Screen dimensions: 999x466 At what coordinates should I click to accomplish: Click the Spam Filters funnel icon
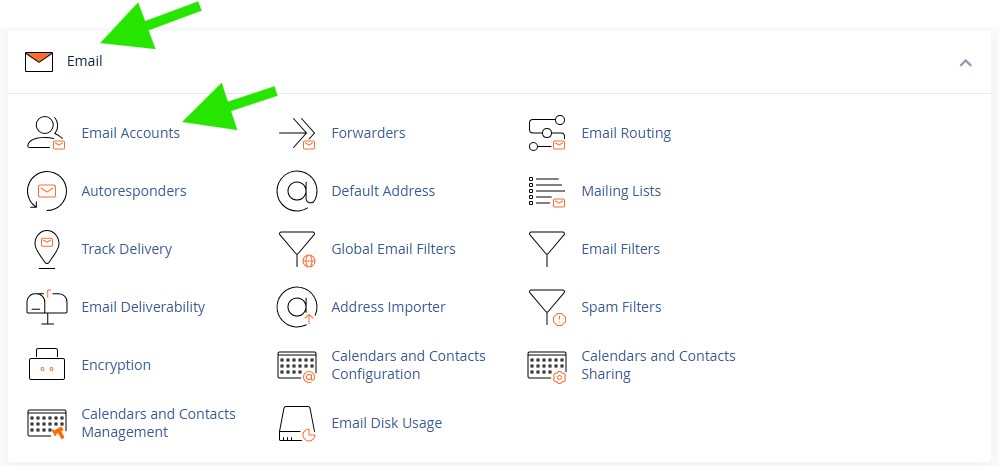click(547, 307)
